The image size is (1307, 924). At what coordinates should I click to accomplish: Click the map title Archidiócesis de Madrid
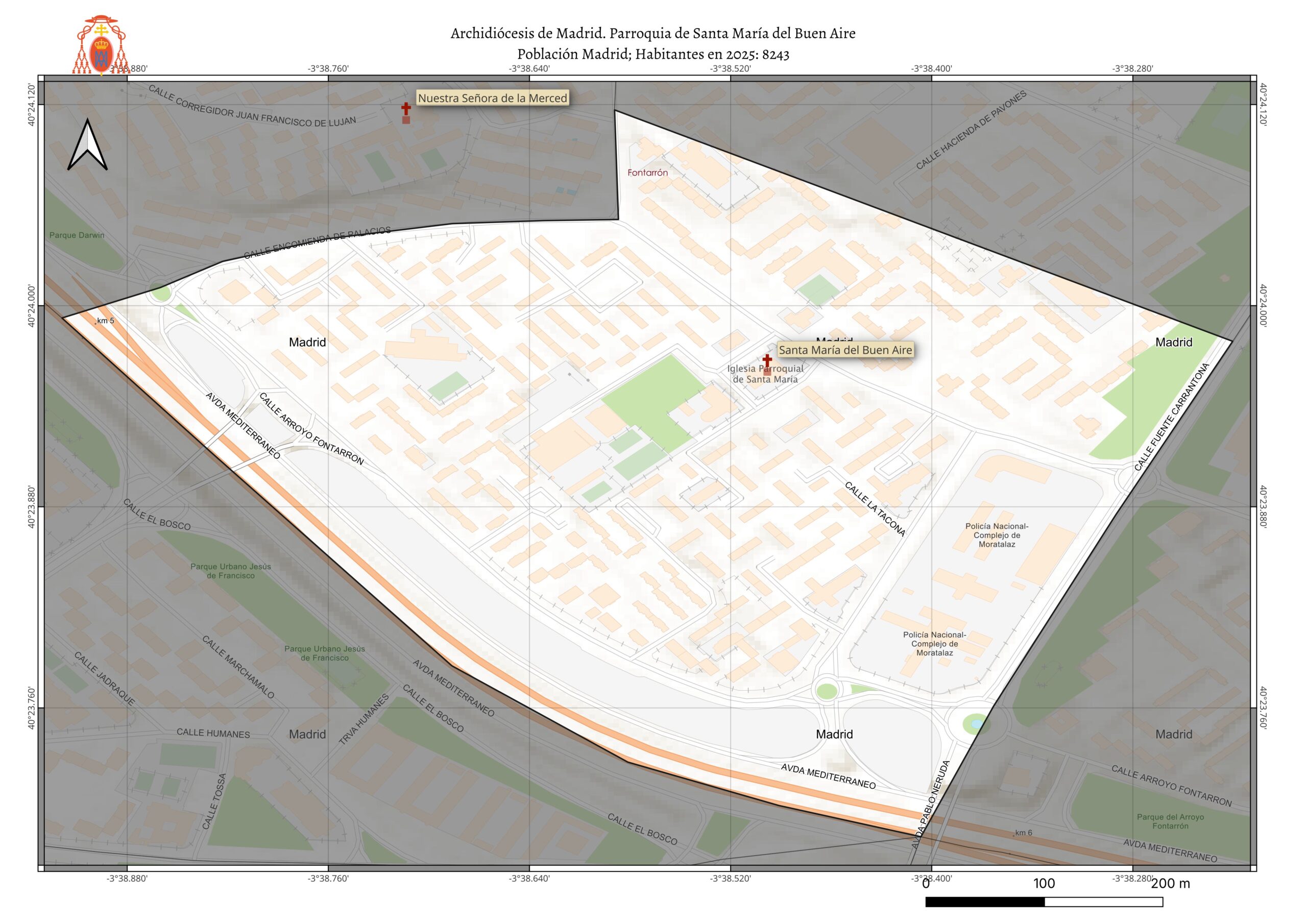tap(653, 34)
